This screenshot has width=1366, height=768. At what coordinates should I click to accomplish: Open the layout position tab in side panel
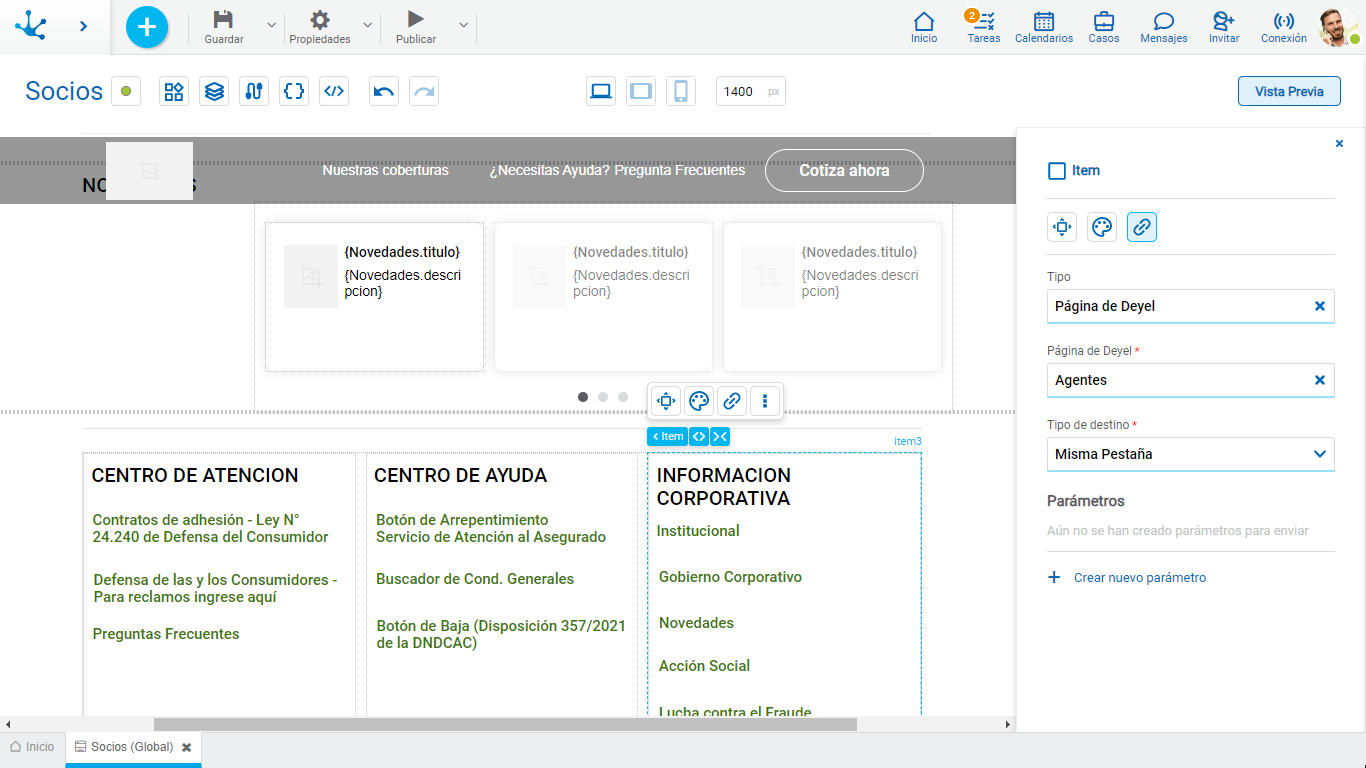point(1062,227)
